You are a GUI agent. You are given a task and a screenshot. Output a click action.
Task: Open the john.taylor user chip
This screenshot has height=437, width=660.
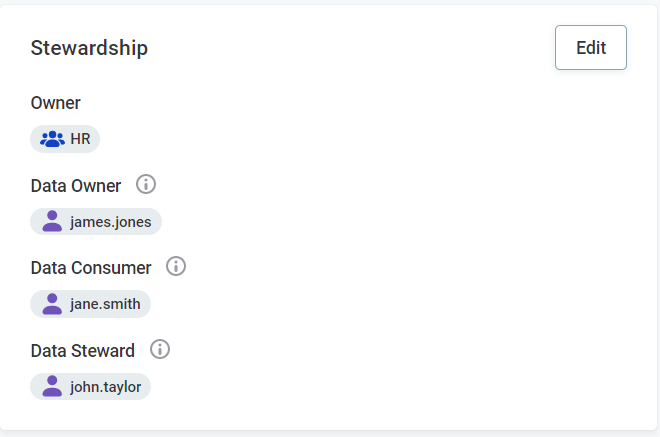(x=105, y=386)
